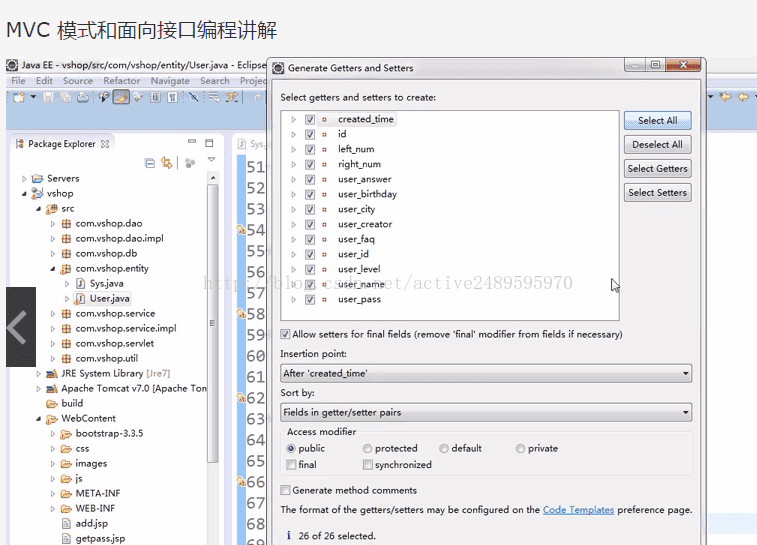The width and height of the screenshot is (757, 545).
Task: Click the Servers folder icon
Action: coord(37,179)
